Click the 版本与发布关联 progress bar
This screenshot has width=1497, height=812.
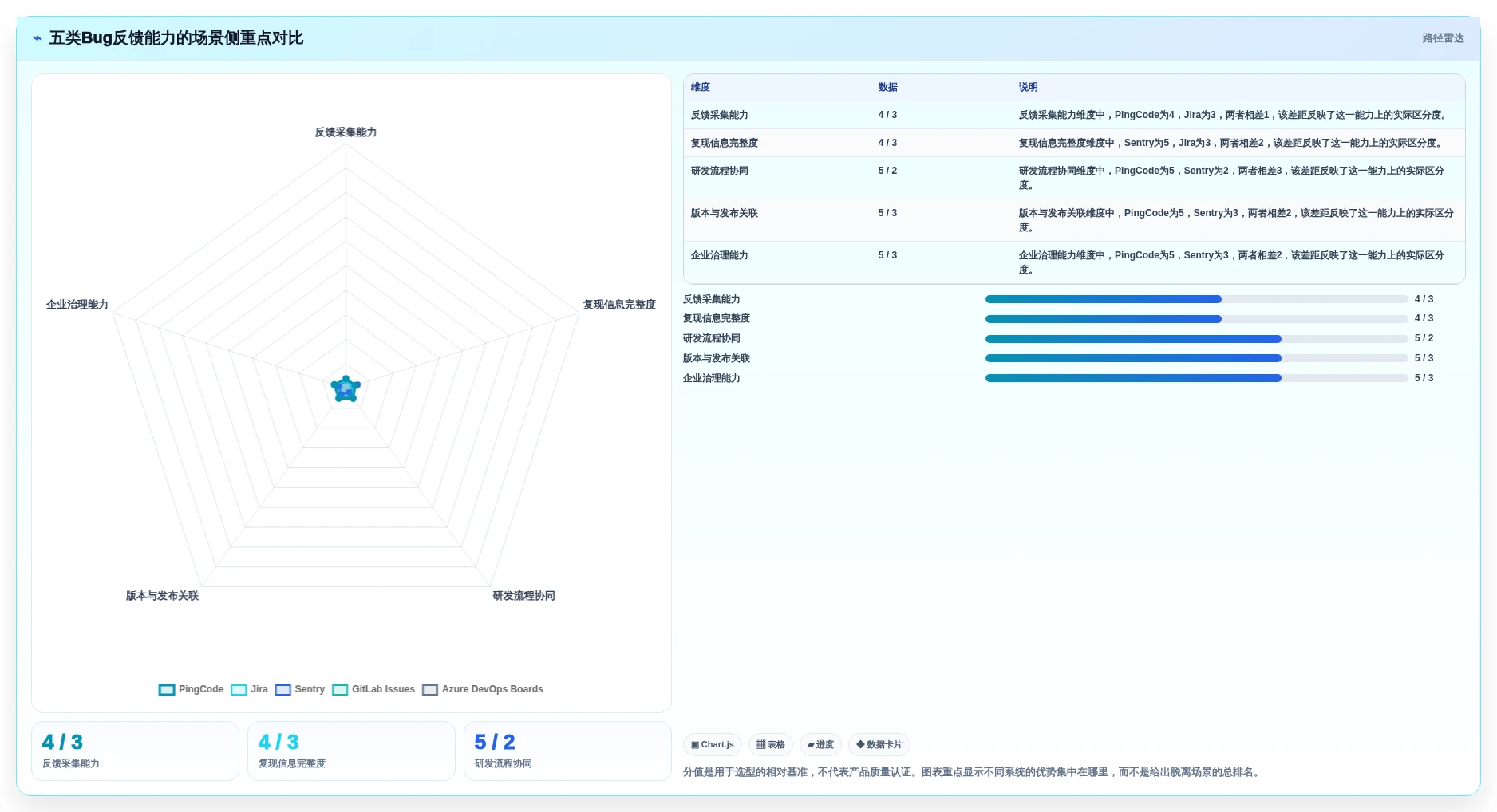coord(1196,359)
